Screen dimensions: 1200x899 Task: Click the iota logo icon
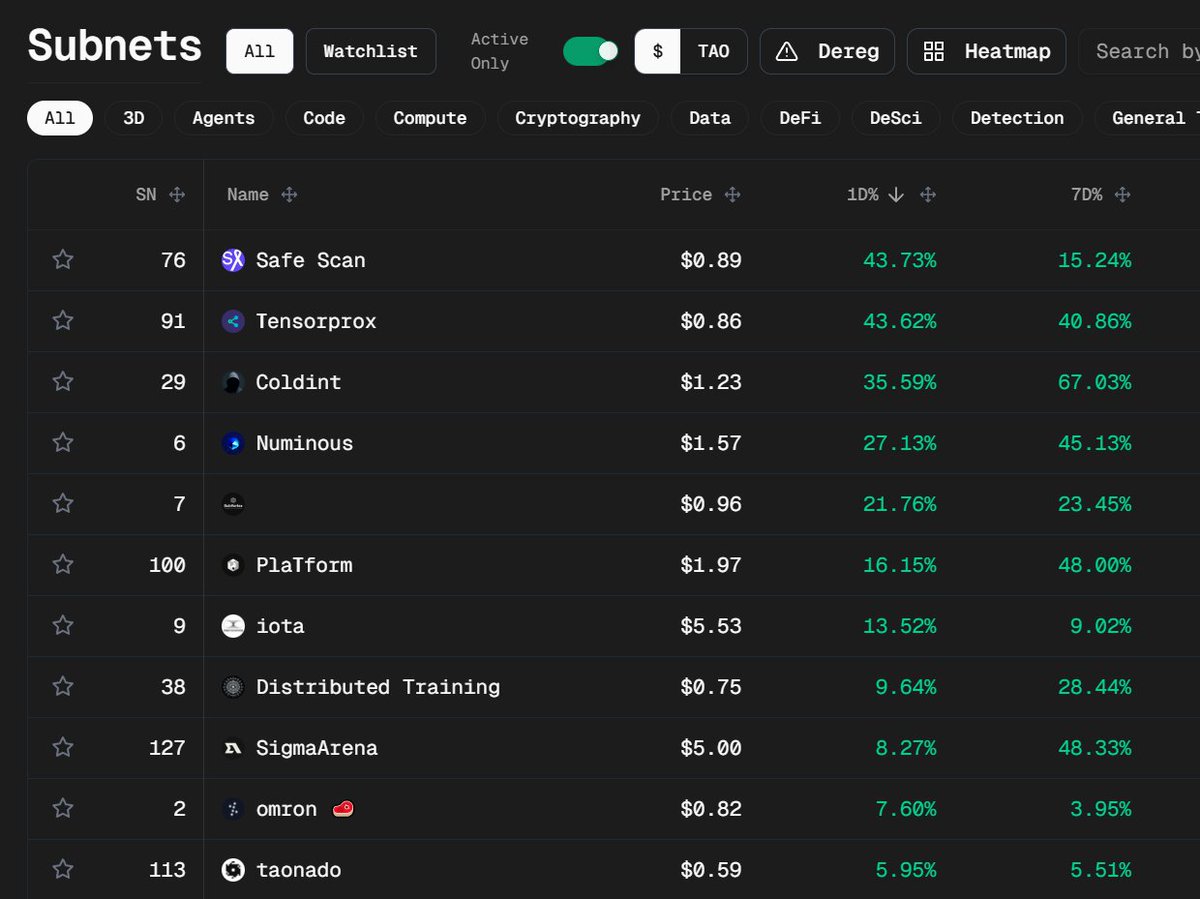[233, 626]
